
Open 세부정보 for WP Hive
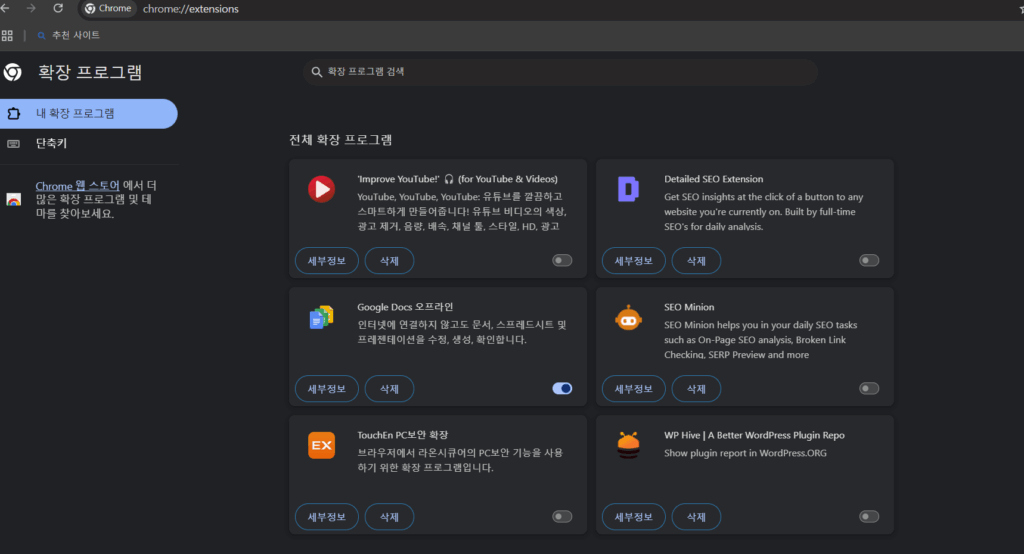[x=633, y=517]
